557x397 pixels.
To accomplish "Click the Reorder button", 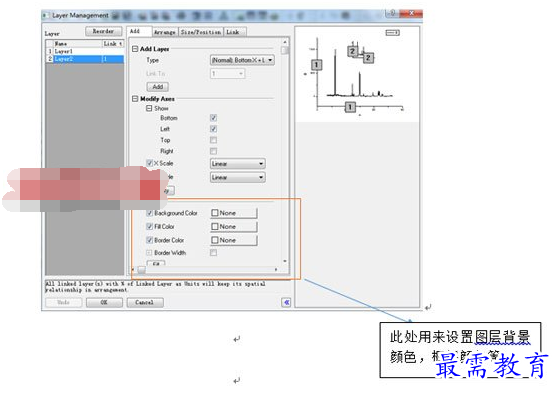I will point(103,31).
